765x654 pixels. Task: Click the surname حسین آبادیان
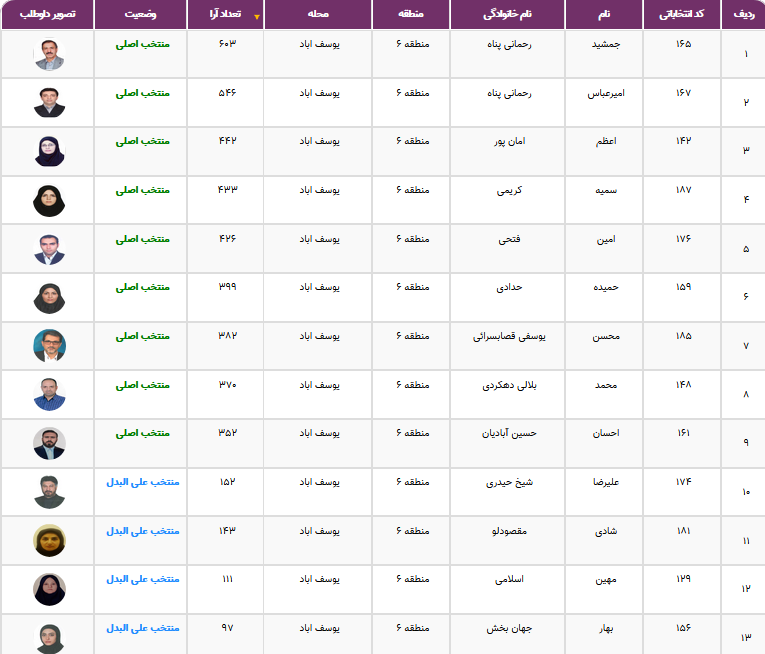[x=509, y=433]
